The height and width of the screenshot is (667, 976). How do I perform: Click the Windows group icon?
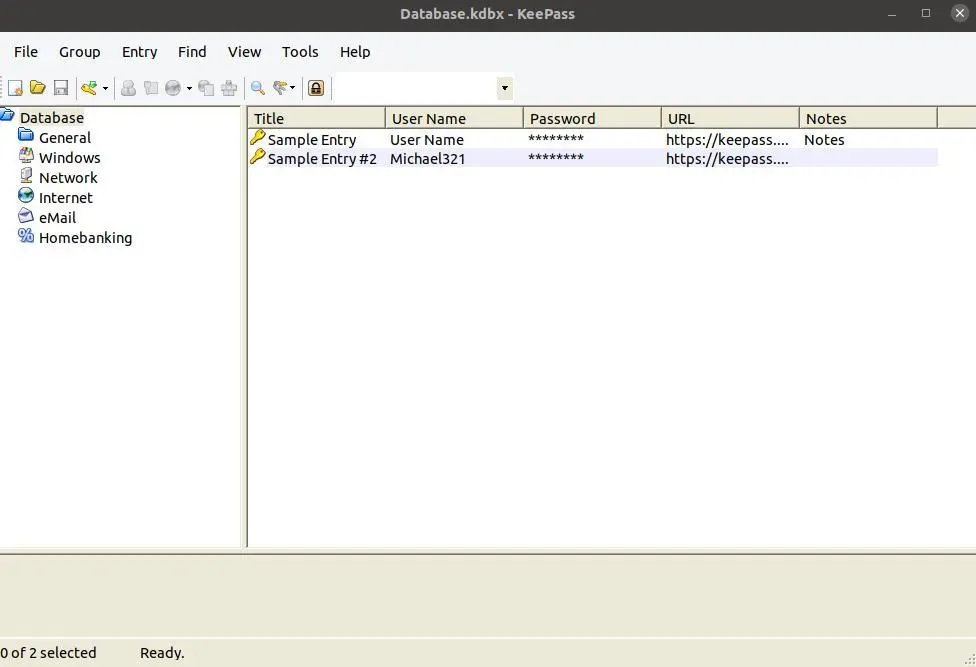26,155
